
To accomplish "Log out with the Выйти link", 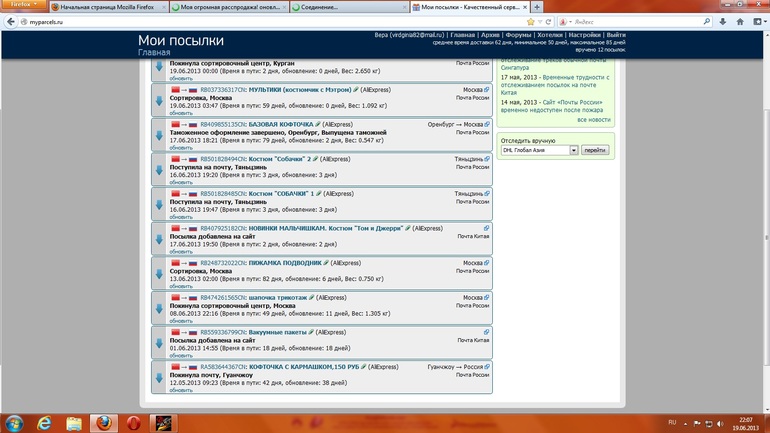I will point(616,35).
